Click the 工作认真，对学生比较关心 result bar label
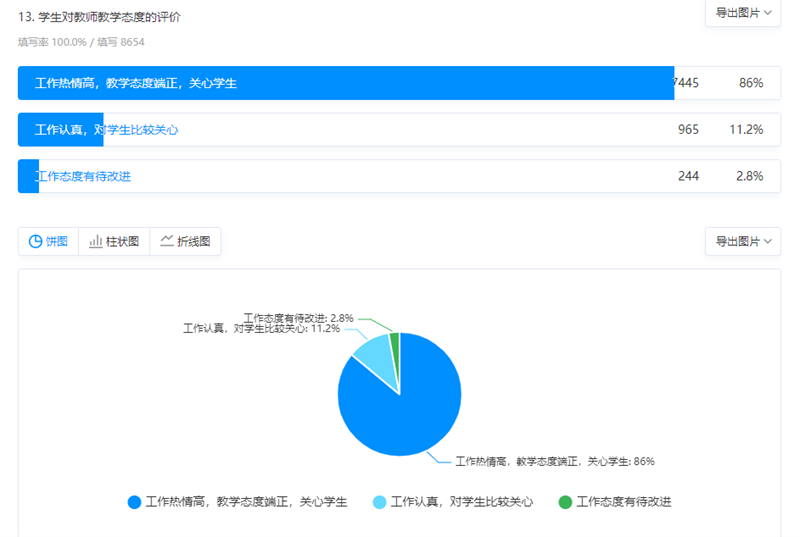 click(x=106, y=130)
